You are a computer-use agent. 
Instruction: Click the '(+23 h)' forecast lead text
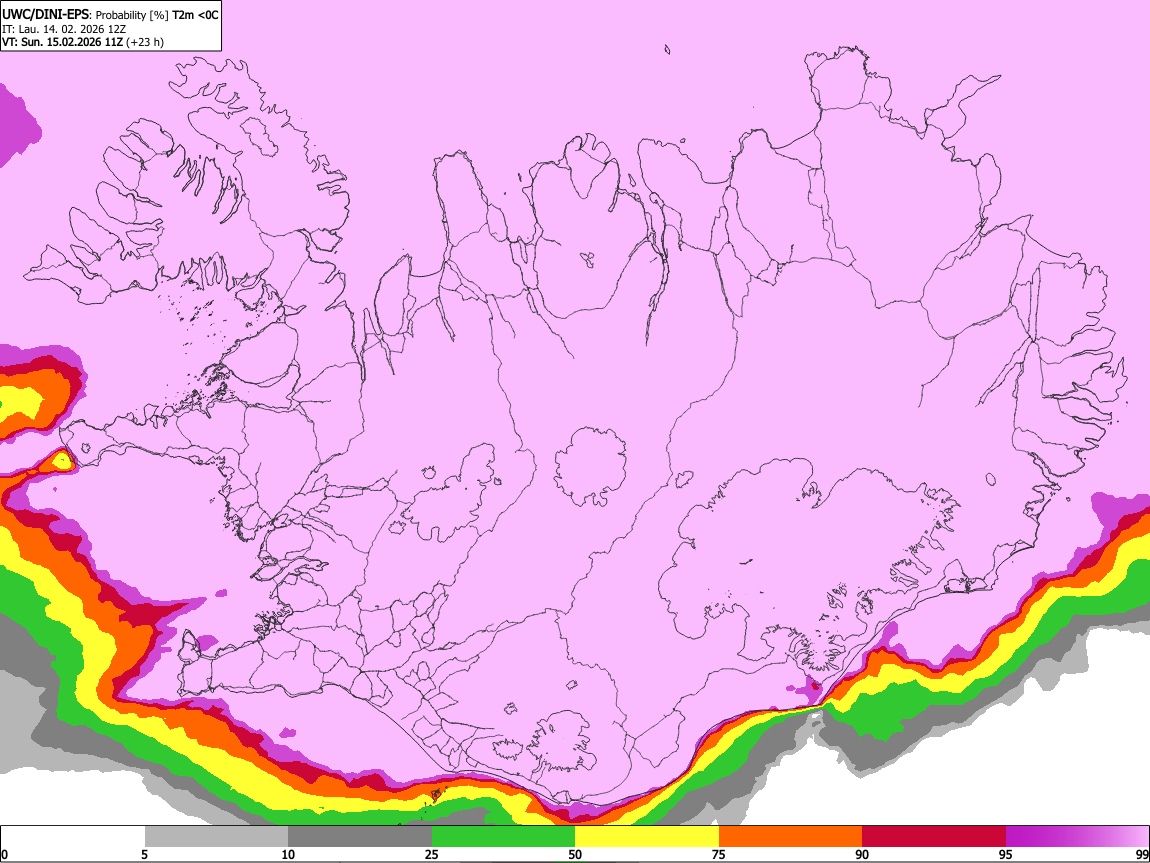(145, 42)
